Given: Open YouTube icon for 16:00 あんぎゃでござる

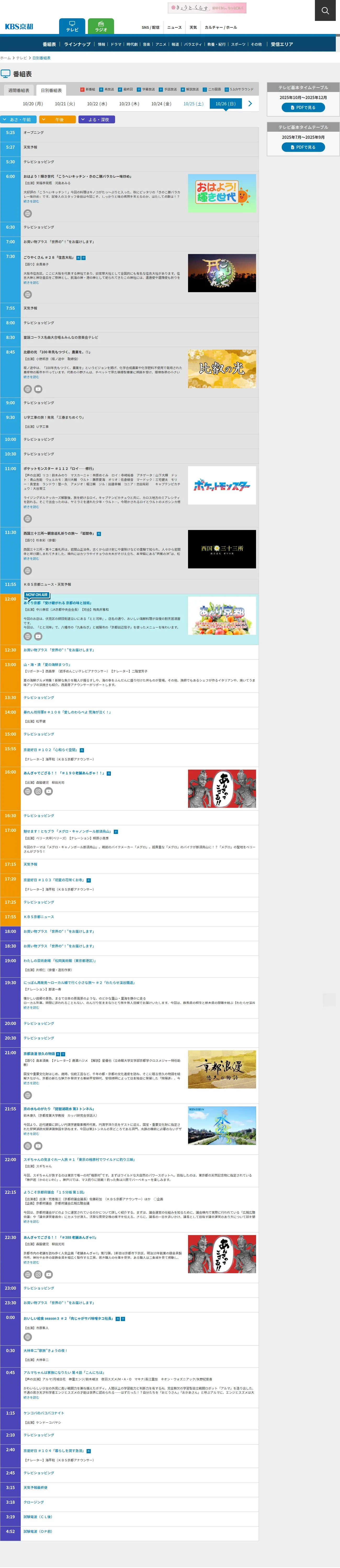Looking at the screenshot, I should point(49,791).
